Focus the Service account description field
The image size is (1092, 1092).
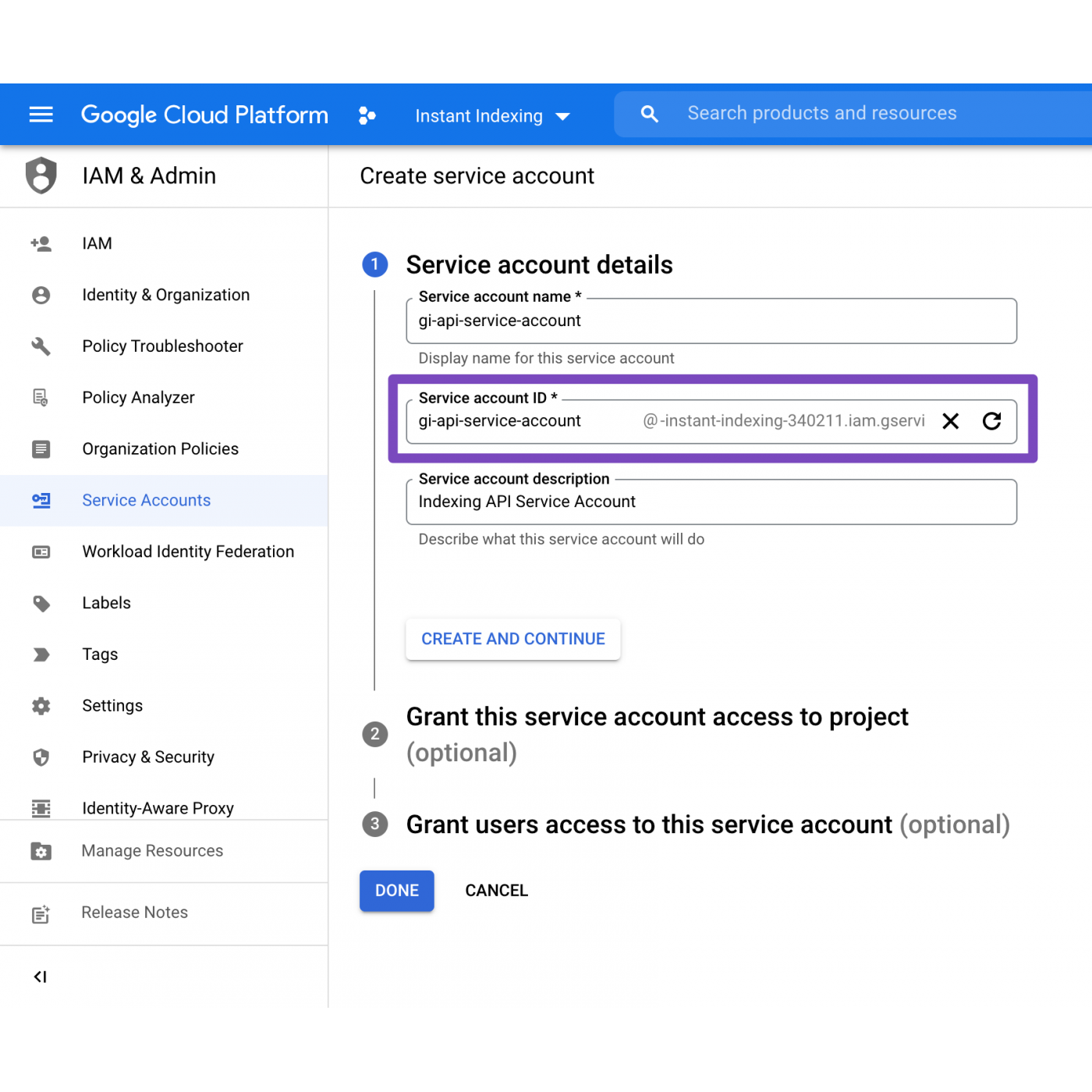710,502
